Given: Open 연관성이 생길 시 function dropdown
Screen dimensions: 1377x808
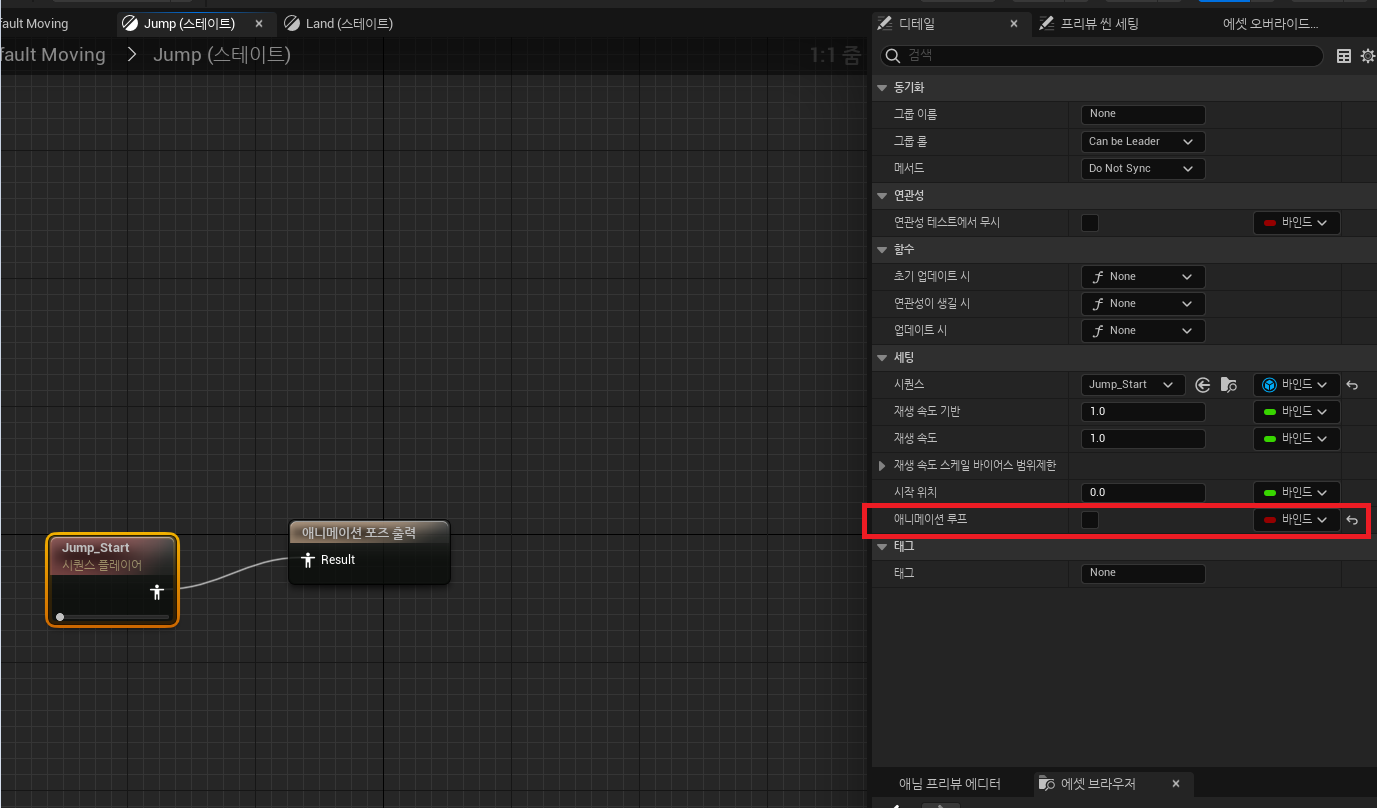Looking at the screenshot, I should 1143,304.
